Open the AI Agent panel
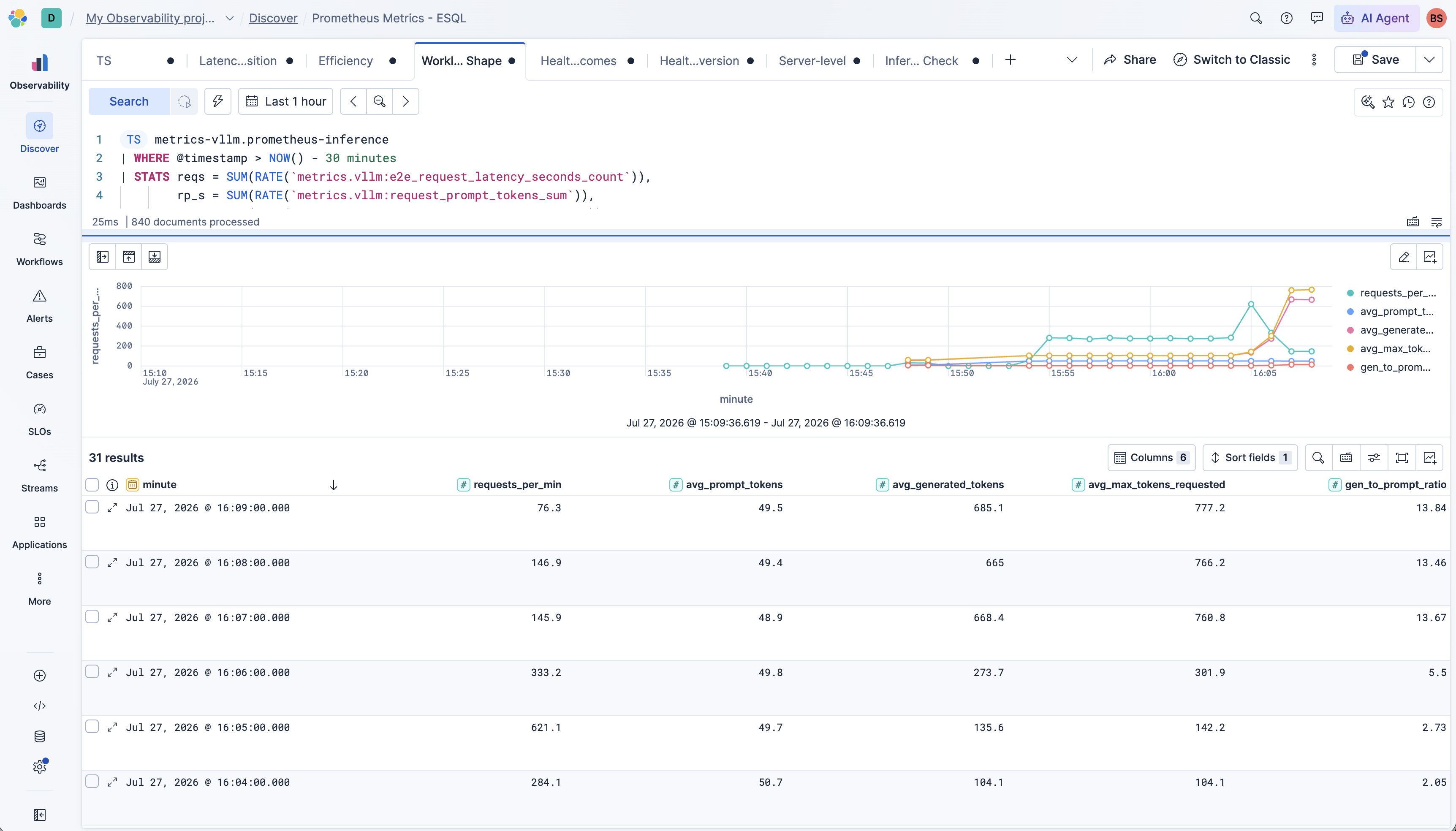The image size is (1456, 831). [1375, 18]
